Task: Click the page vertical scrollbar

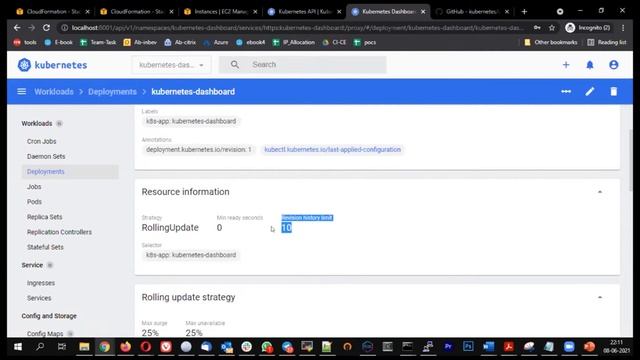Action: 630,159
